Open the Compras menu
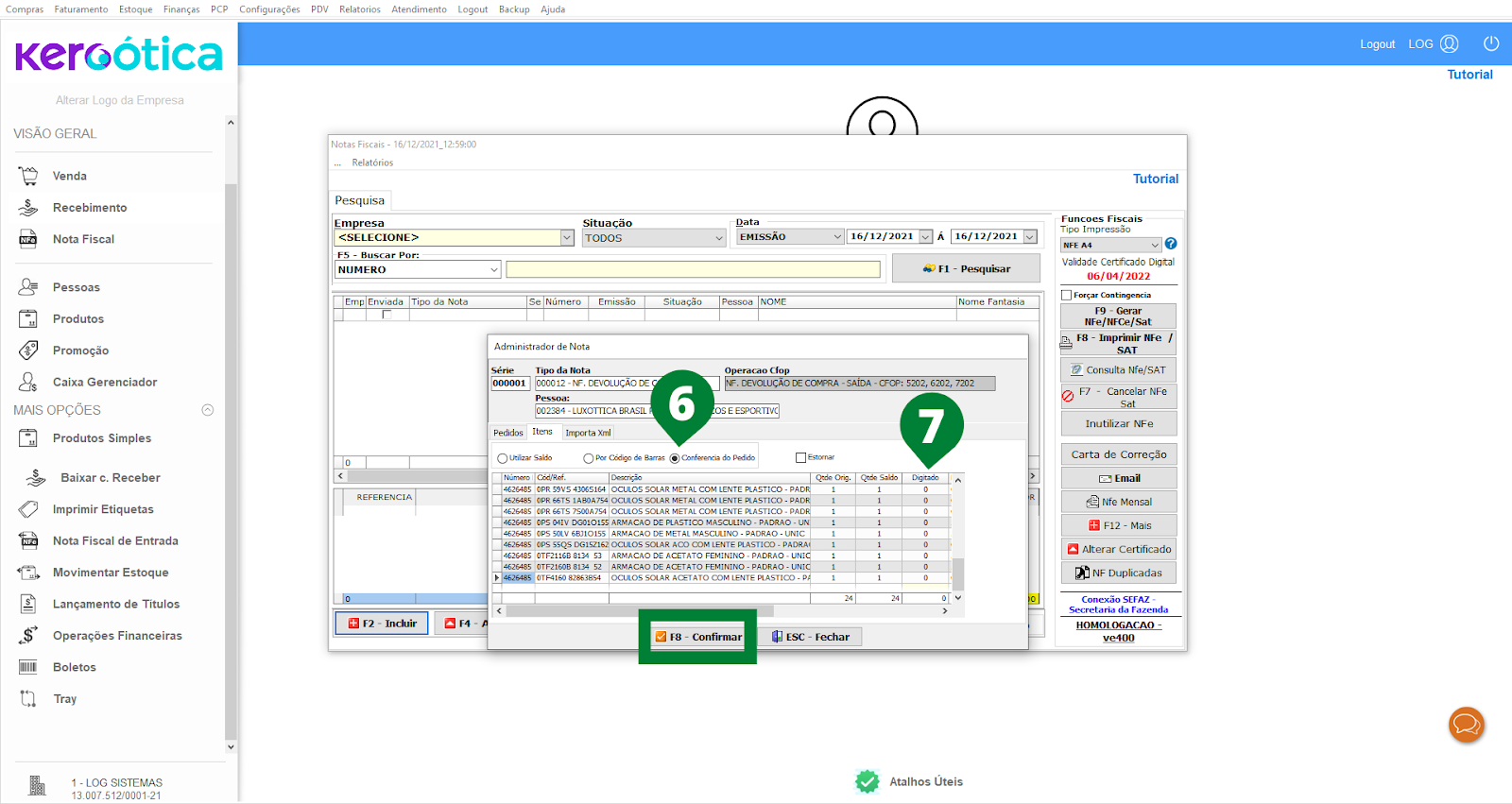The image size is (1512, 804). pyautogui.click(x=25, y=9)
